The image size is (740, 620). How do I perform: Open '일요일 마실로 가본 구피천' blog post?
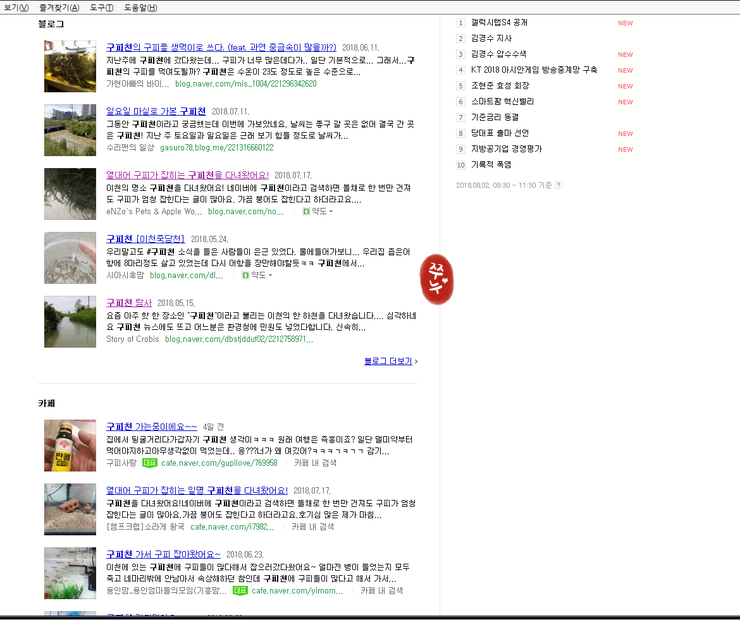point(156,111)
